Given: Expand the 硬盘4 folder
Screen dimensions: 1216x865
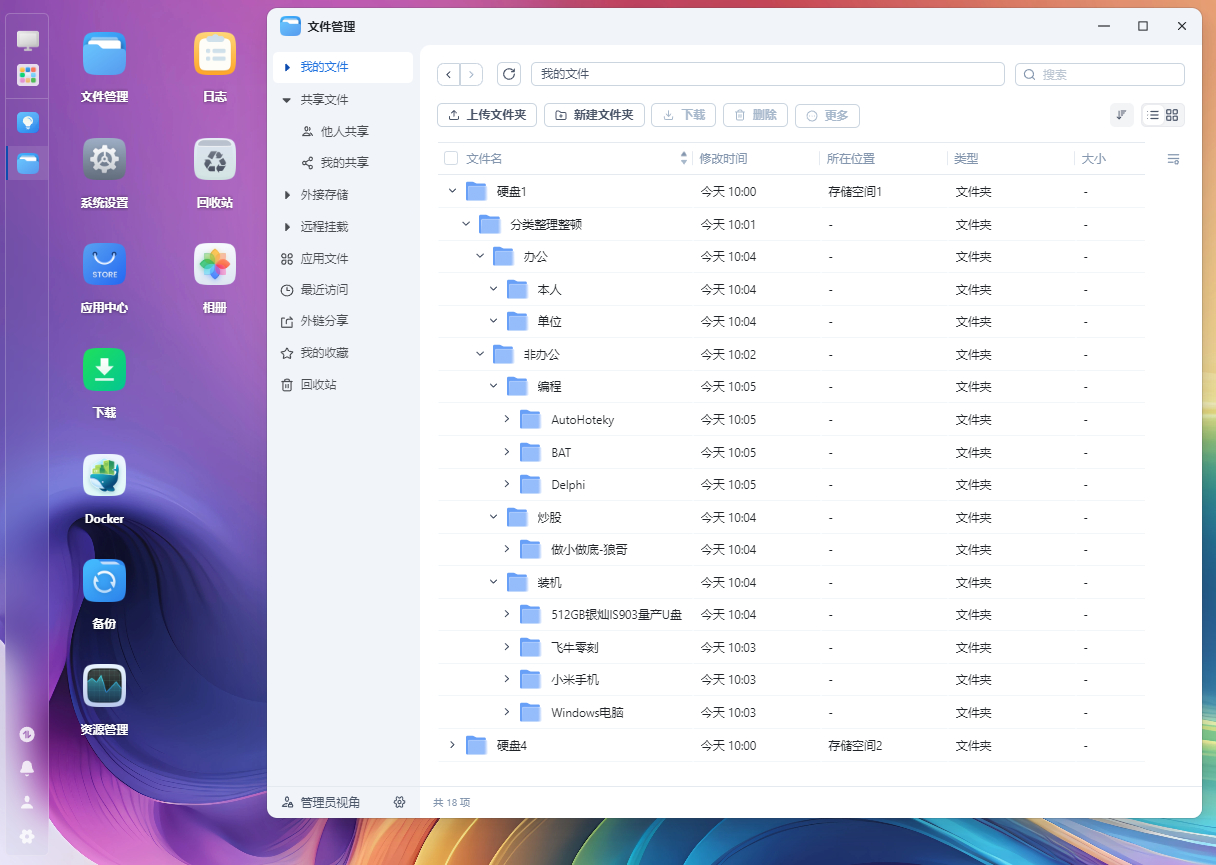Looking at the screenshot, I should coord(452,745).
